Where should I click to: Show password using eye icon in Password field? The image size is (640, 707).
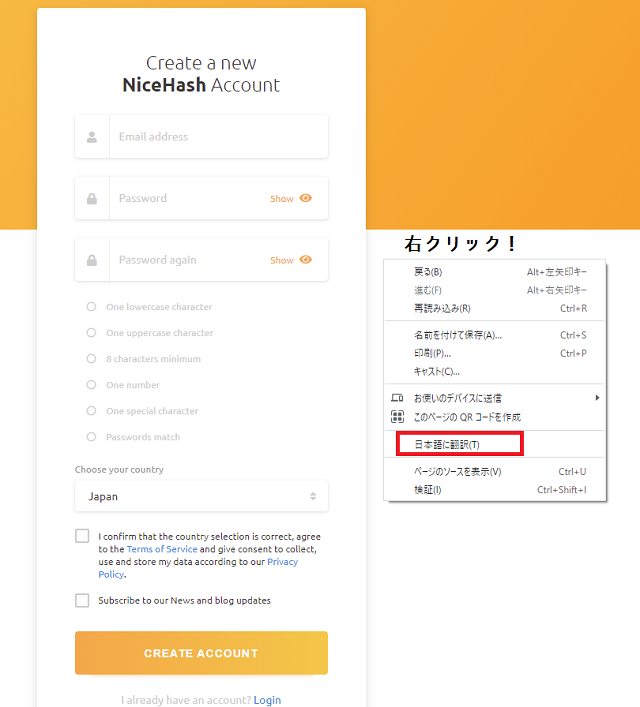[x=306, y=198]
